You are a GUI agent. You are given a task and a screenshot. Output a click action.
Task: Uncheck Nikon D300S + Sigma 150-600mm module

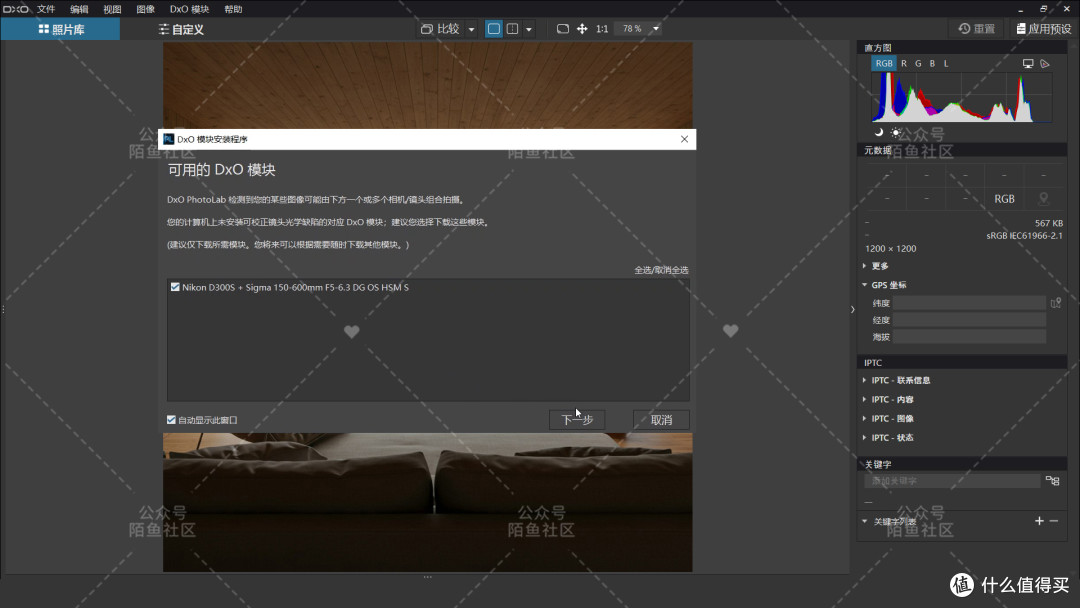[x=175, y=287]
